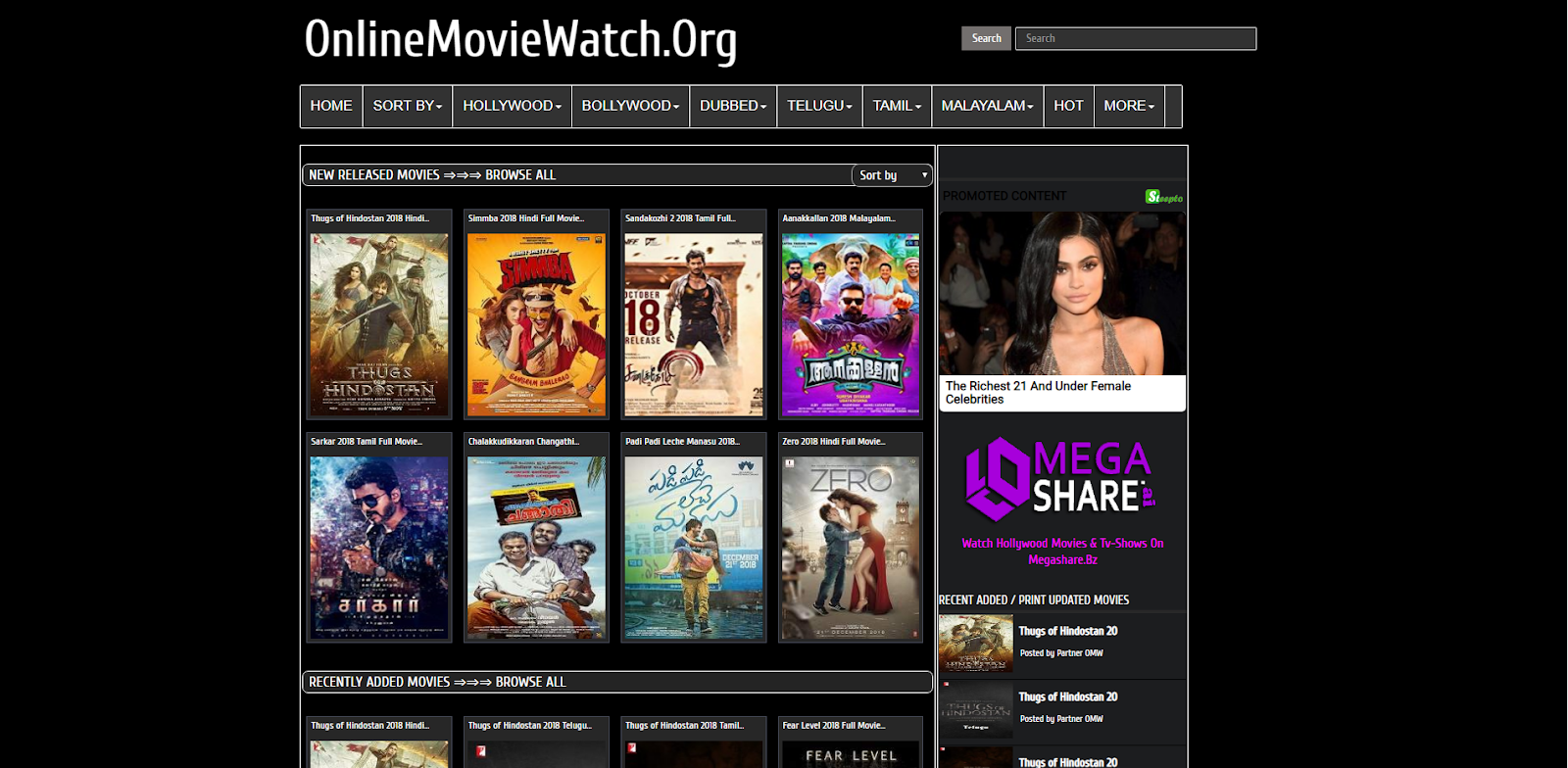1568x768 pixels.
Task: Open the Chalakkudikkaran Changathi poster
Action: (536, 549)
